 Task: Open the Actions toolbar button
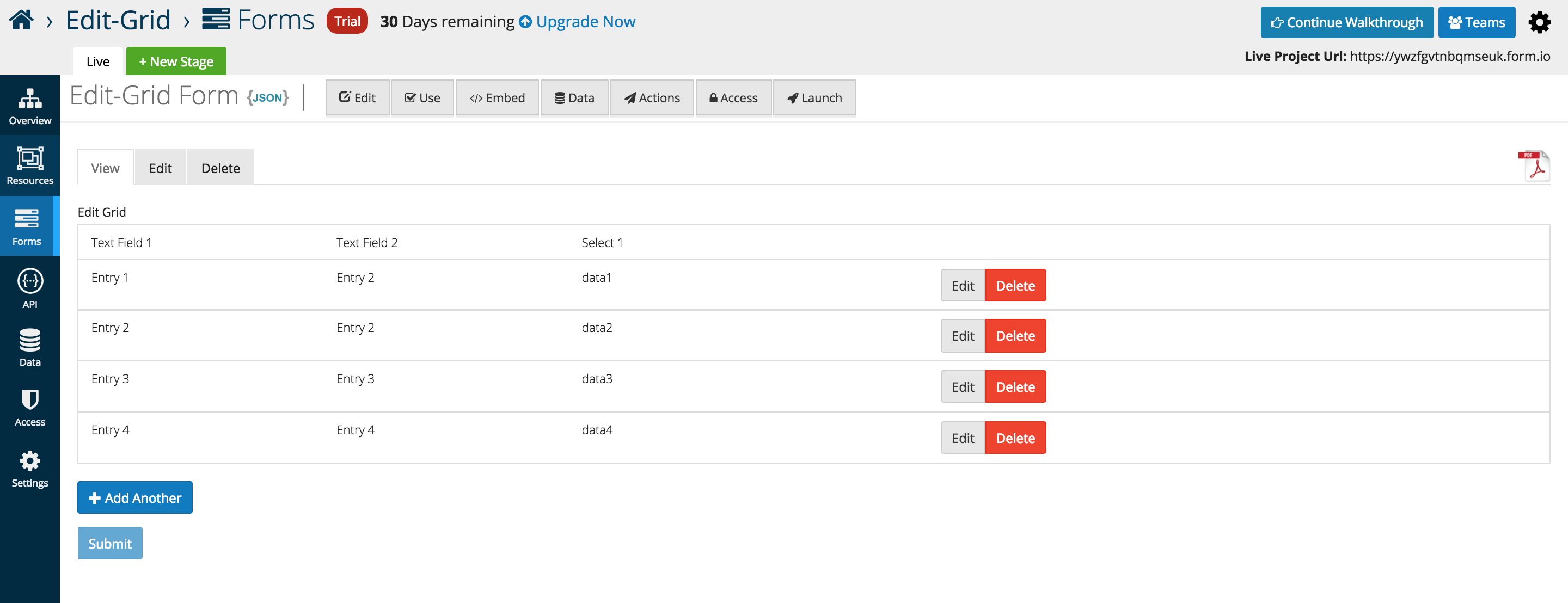point(651,97)
